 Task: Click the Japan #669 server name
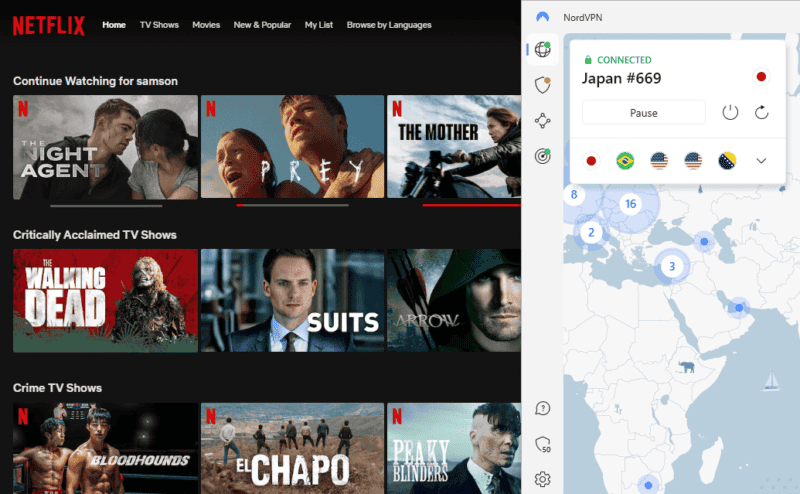pos(621,78)
